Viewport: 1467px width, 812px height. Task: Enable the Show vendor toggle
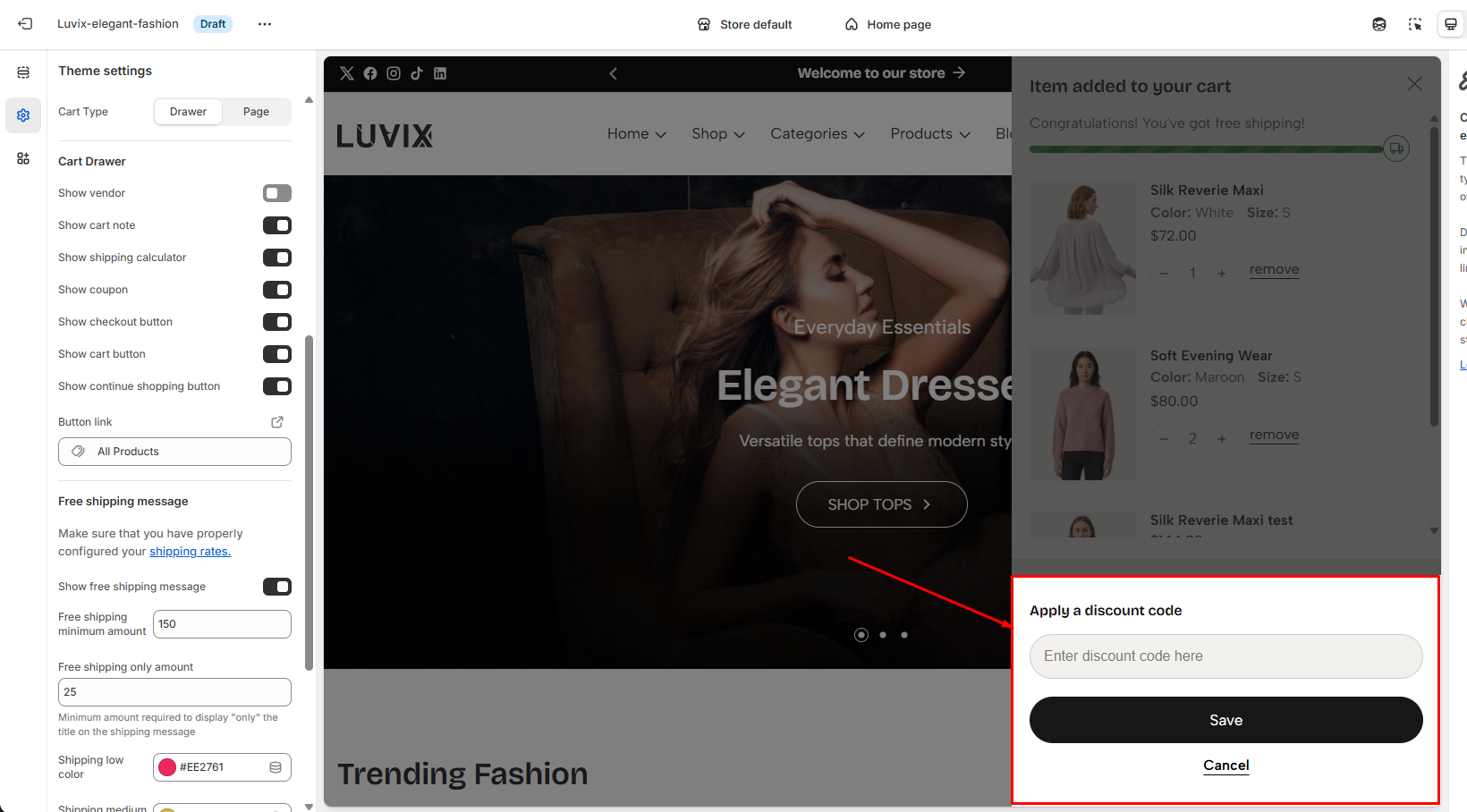pos(277,193)
